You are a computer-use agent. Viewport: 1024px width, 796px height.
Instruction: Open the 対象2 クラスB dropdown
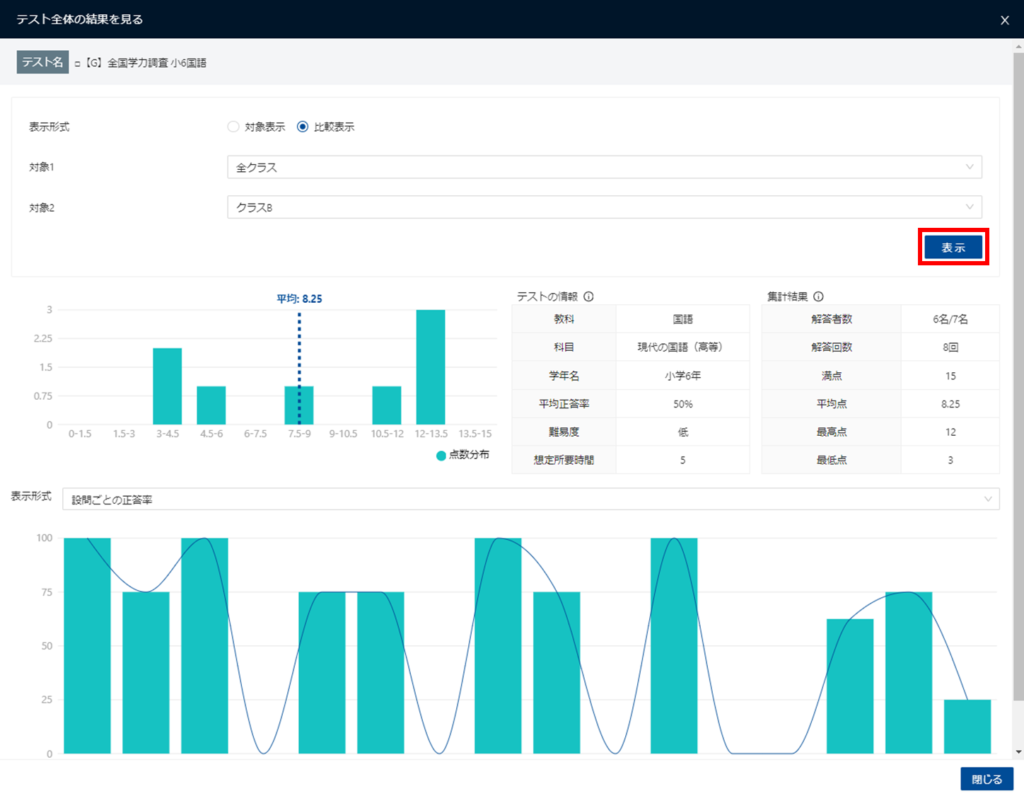604,207
